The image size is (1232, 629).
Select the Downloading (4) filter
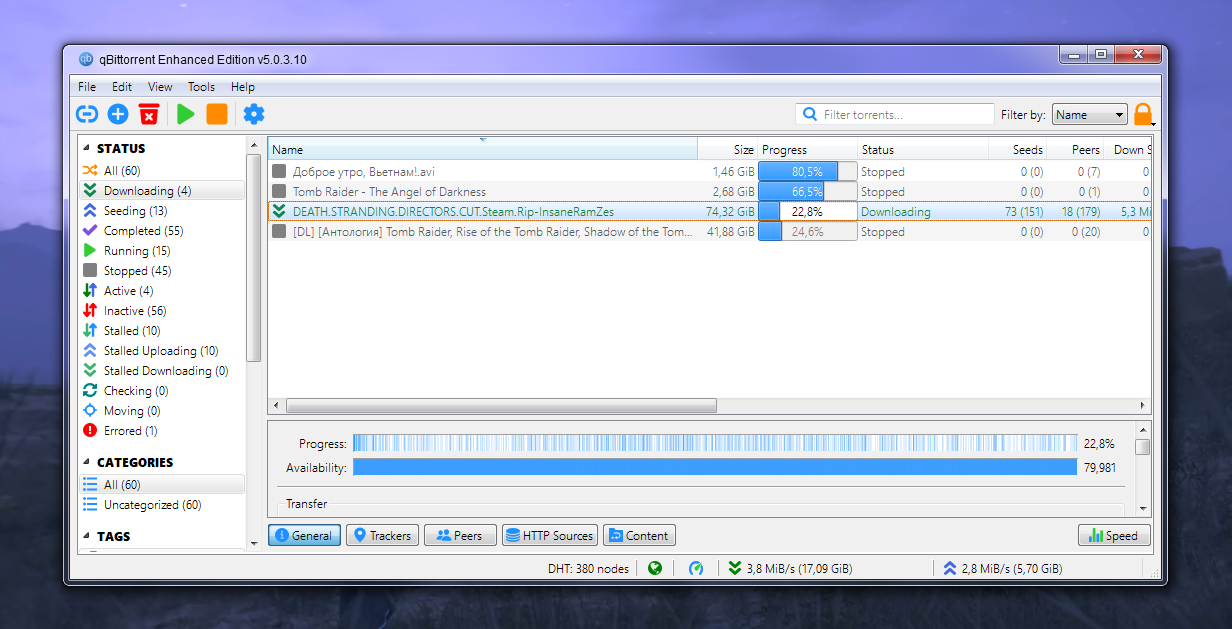click(x=161, y=191)
